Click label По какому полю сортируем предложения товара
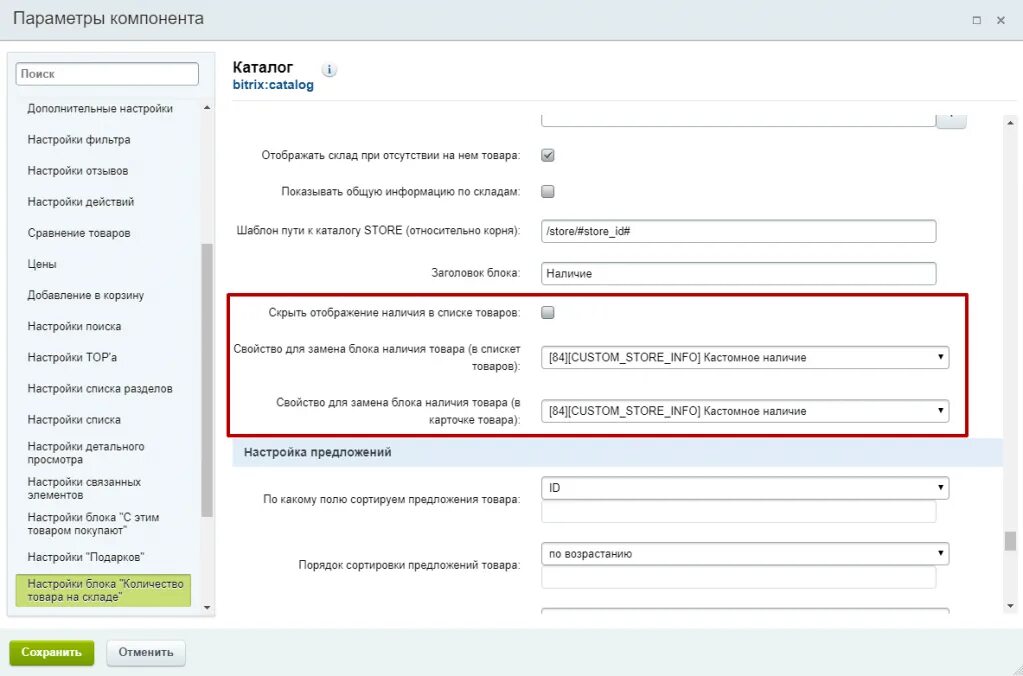 391,500
